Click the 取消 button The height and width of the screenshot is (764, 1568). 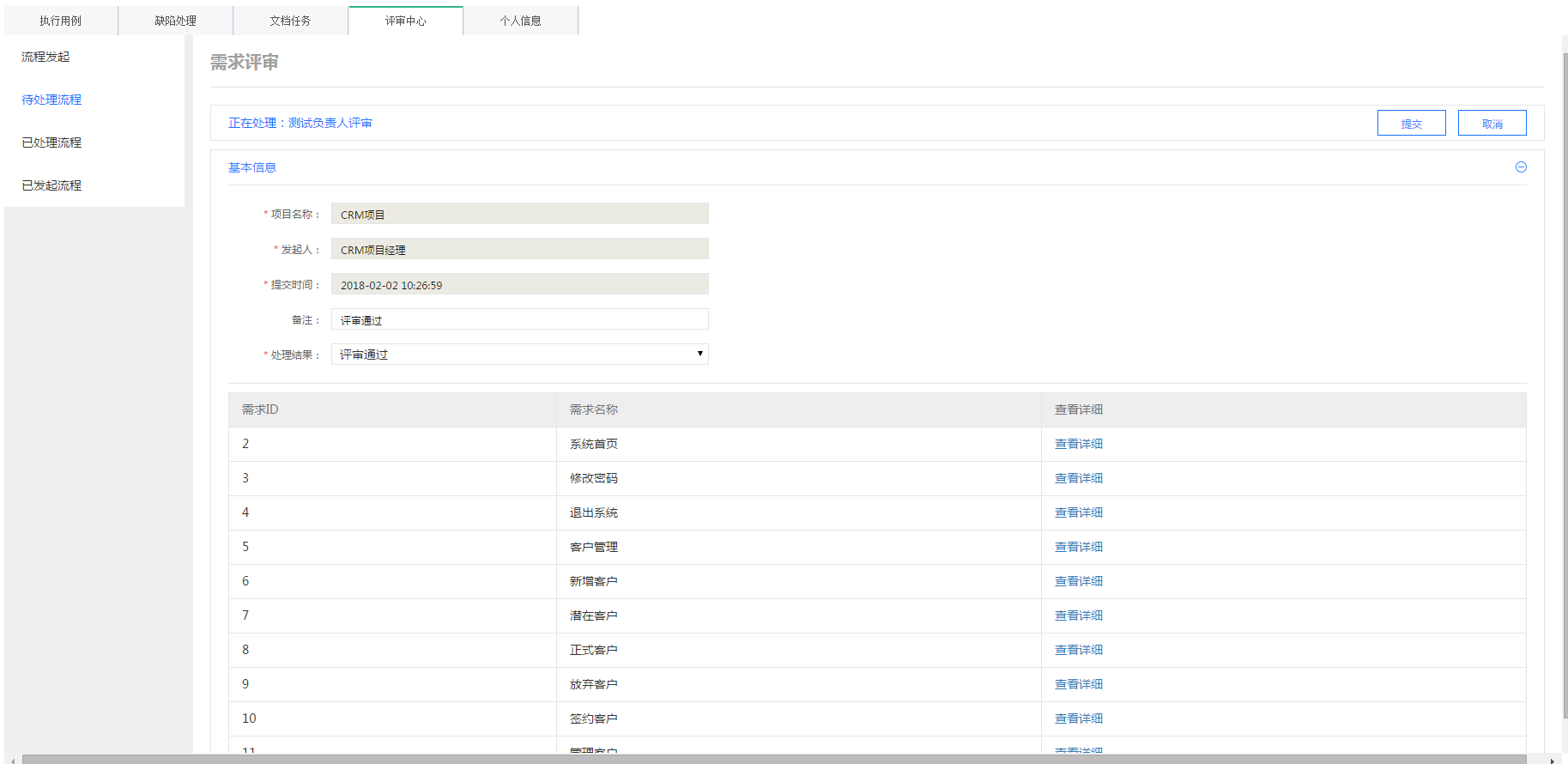coord(1492,124)
